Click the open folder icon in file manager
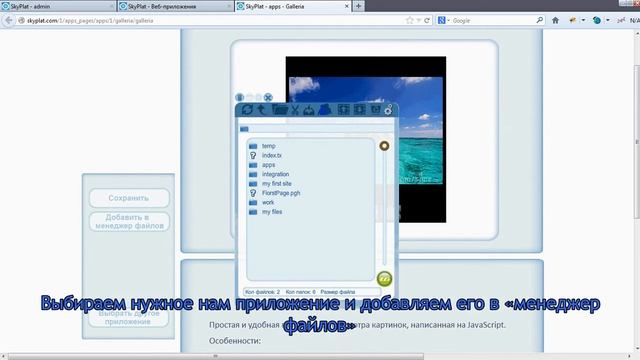640x360 pixels. (280, 109)
